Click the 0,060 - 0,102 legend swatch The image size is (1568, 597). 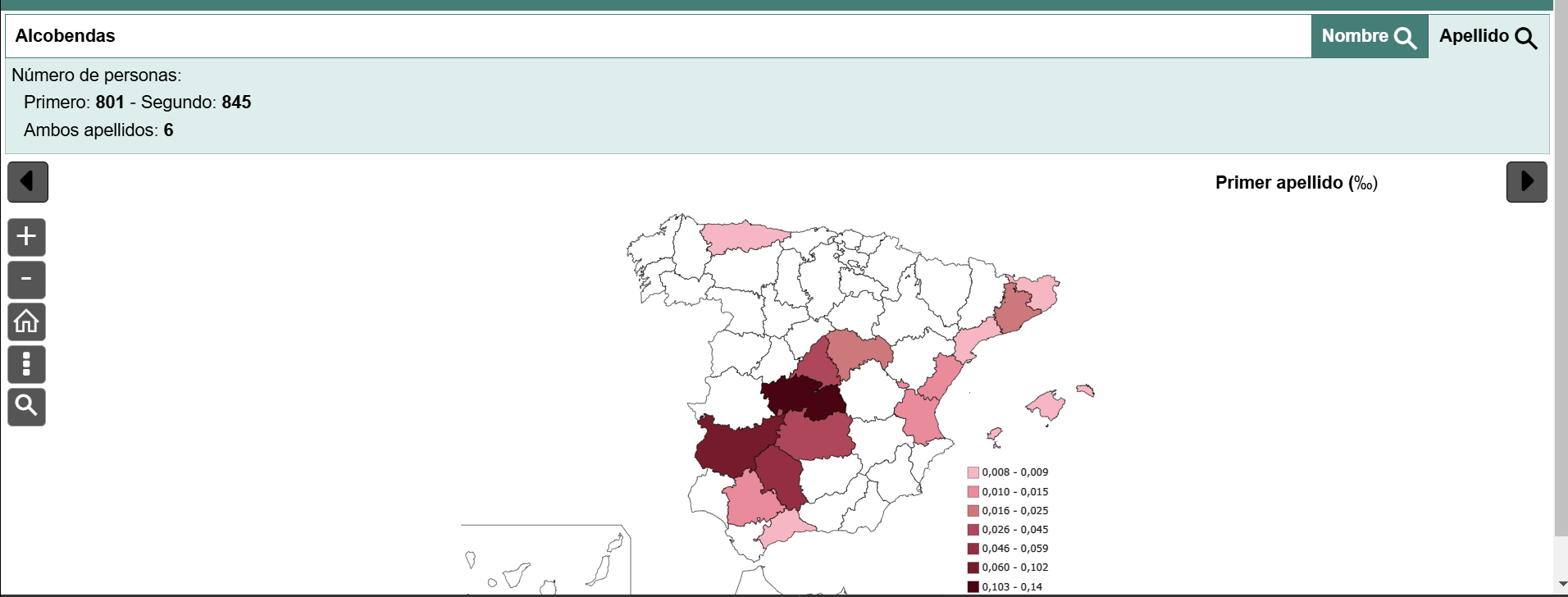click(x=973, y=567)
